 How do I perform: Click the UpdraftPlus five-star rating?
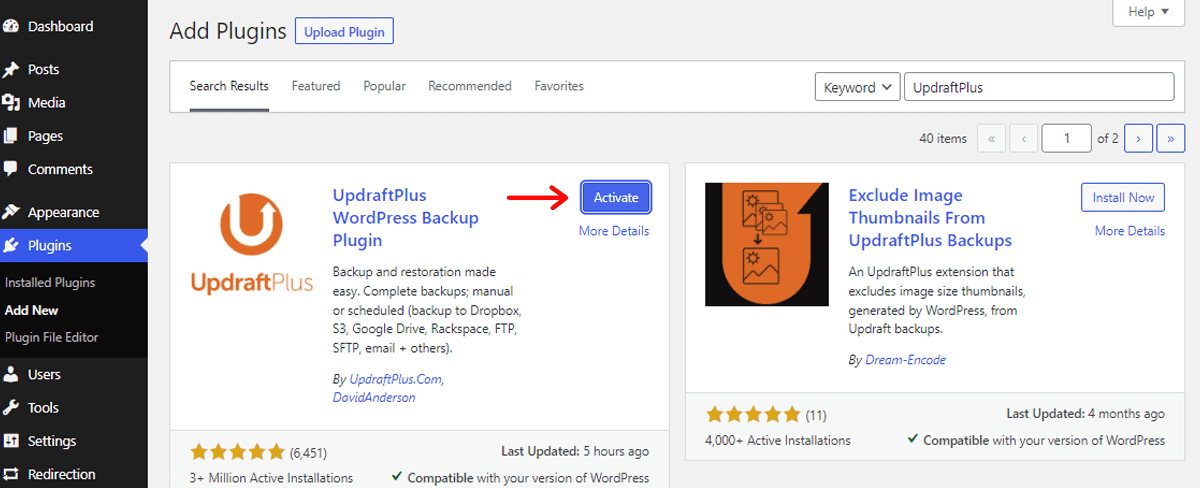click(237, 452)
